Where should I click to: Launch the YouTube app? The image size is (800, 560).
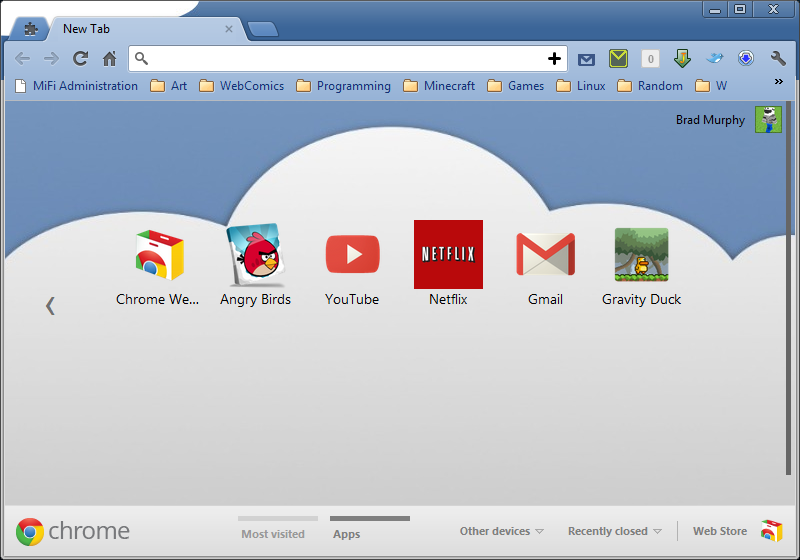(x=352, y=269)
